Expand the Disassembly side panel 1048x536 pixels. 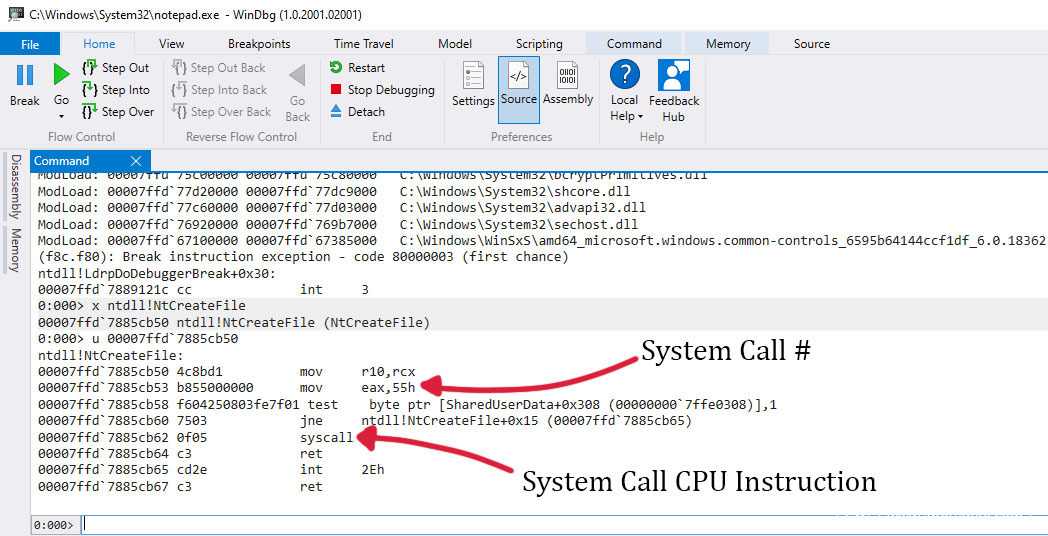tap(16, 186)
